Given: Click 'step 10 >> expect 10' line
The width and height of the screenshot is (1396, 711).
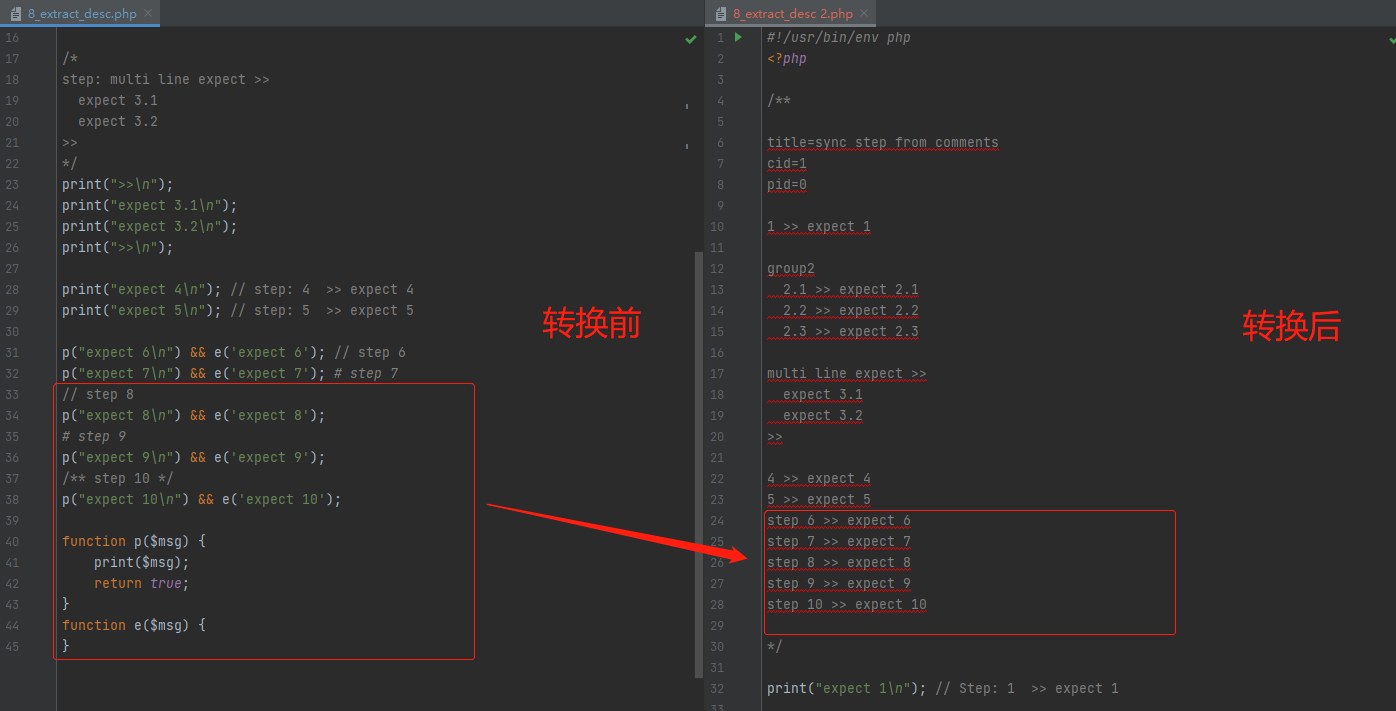Looking at the screenshot, I should click(x=846, y=604).
